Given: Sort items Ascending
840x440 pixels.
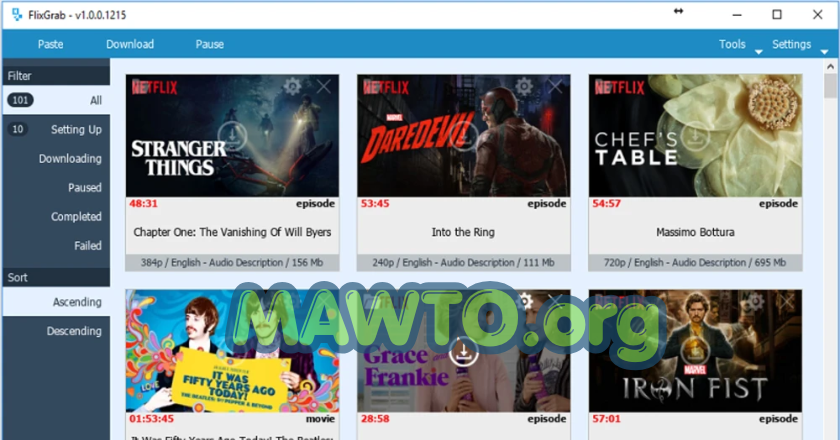Looking at the screenshot, I should click(x=56, y=302).
